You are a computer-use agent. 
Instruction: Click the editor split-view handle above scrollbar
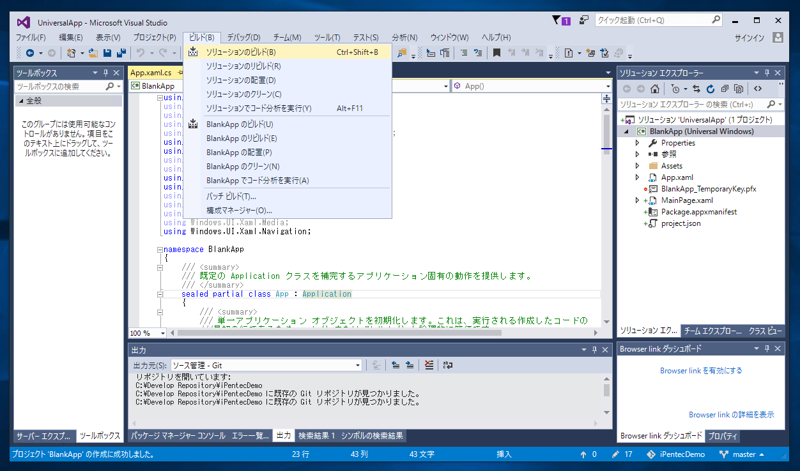607,99
